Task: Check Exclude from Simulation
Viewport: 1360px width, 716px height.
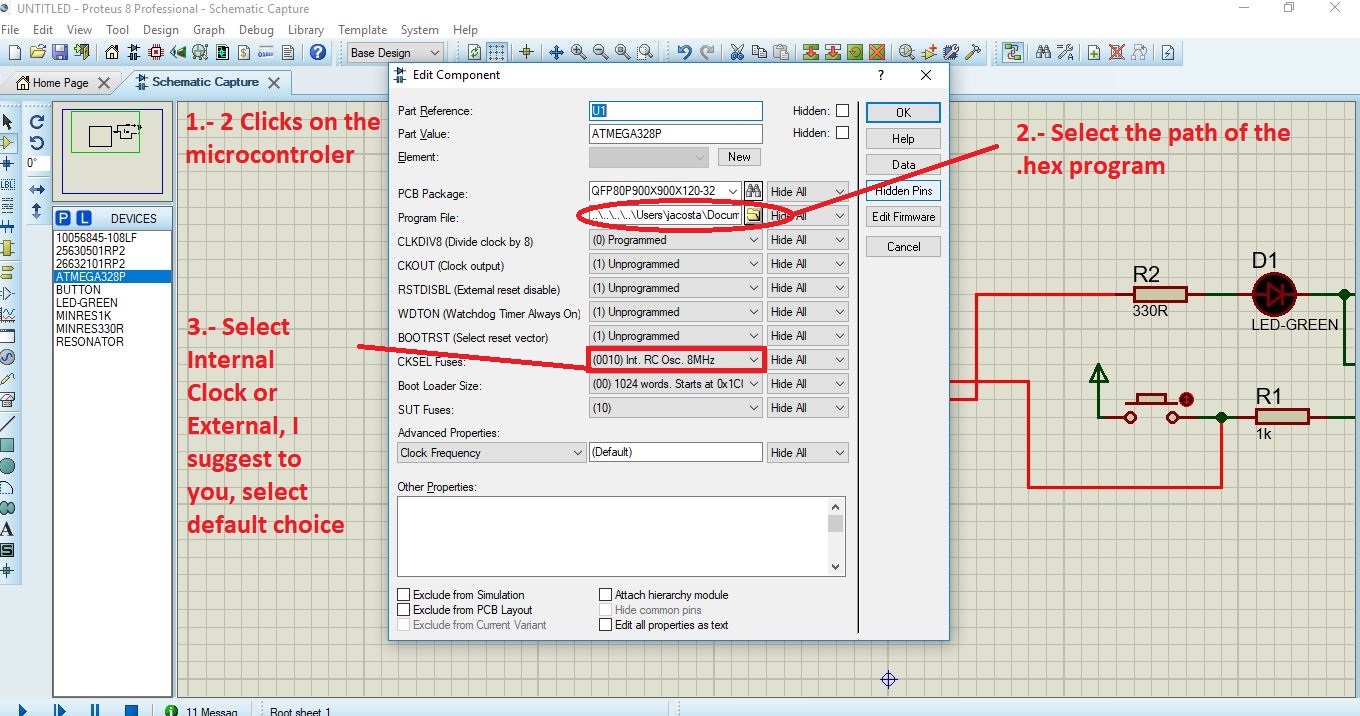Action: tap(404, 595)
